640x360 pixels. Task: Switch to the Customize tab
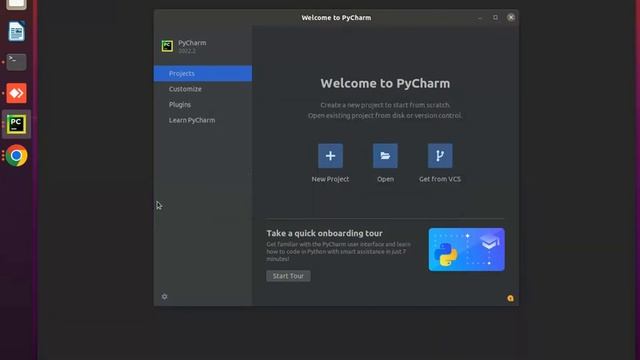pyautogui.click(x=203, y=89)
